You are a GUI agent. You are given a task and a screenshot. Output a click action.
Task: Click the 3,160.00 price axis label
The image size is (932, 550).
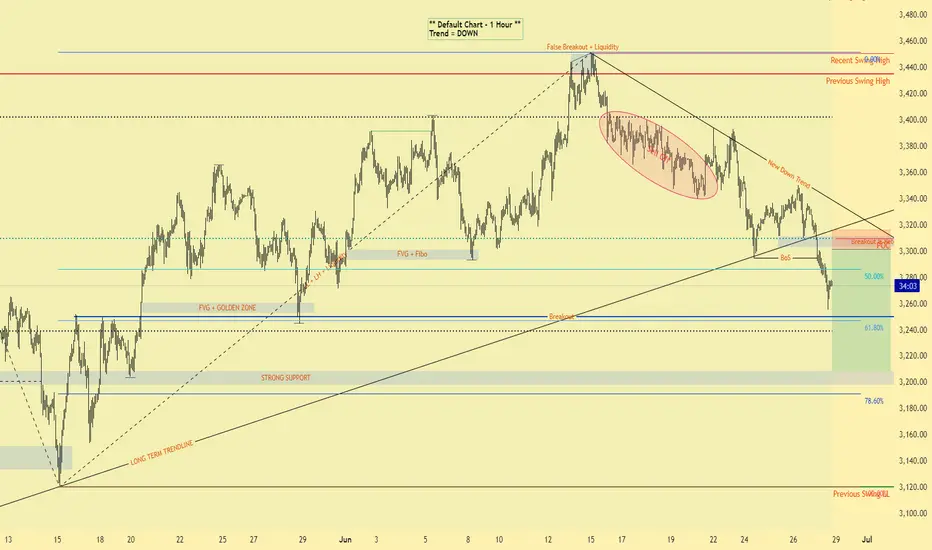pyautogui.click(x=913, y=434)
